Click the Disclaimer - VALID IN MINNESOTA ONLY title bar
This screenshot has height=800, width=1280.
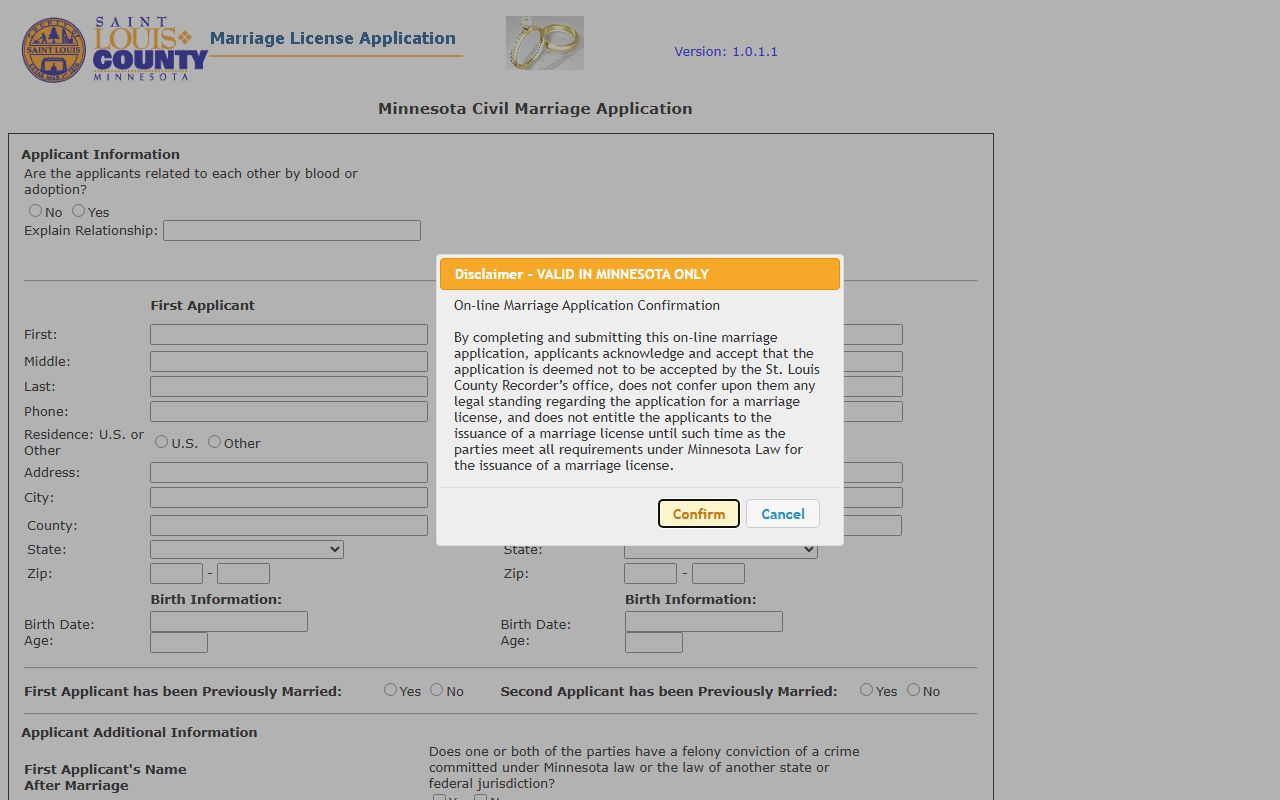click(x=640, y=274)
